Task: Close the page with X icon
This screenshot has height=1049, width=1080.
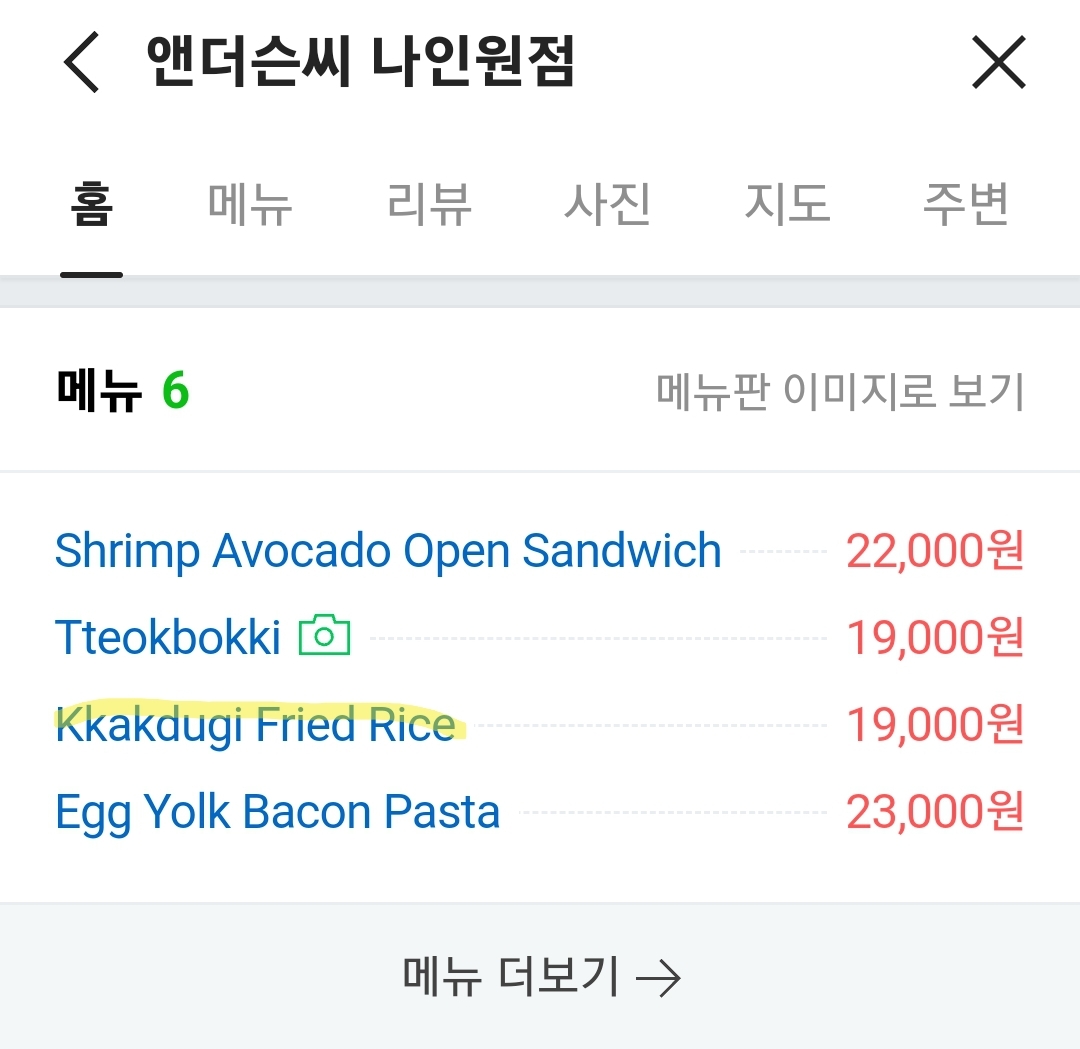Action: click(x=999, y=62)
